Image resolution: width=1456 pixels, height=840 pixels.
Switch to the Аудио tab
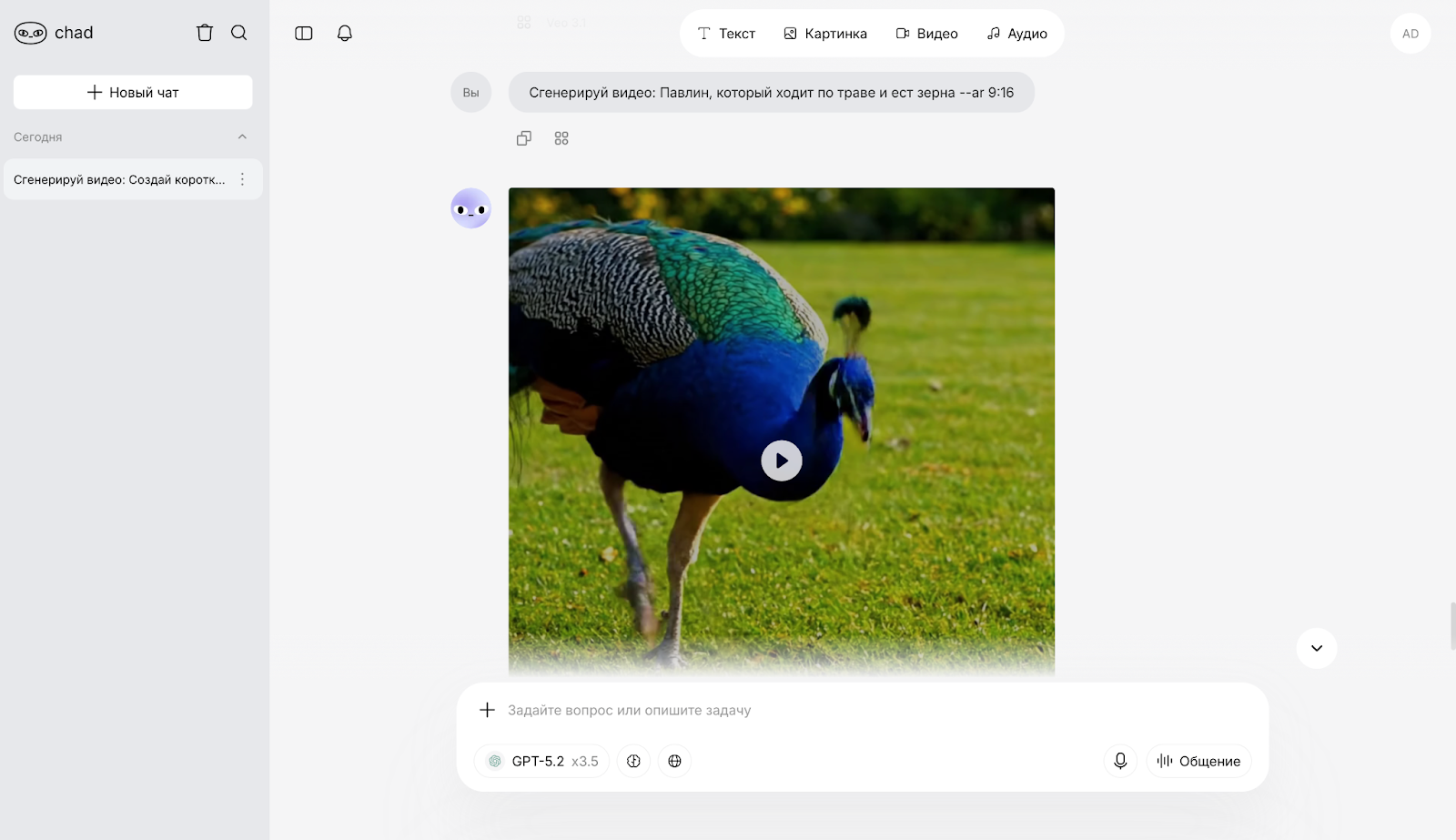click(x=1016, y=34)
